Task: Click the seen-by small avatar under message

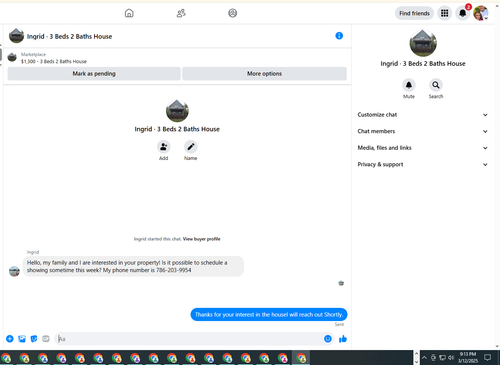Action: 341,283
